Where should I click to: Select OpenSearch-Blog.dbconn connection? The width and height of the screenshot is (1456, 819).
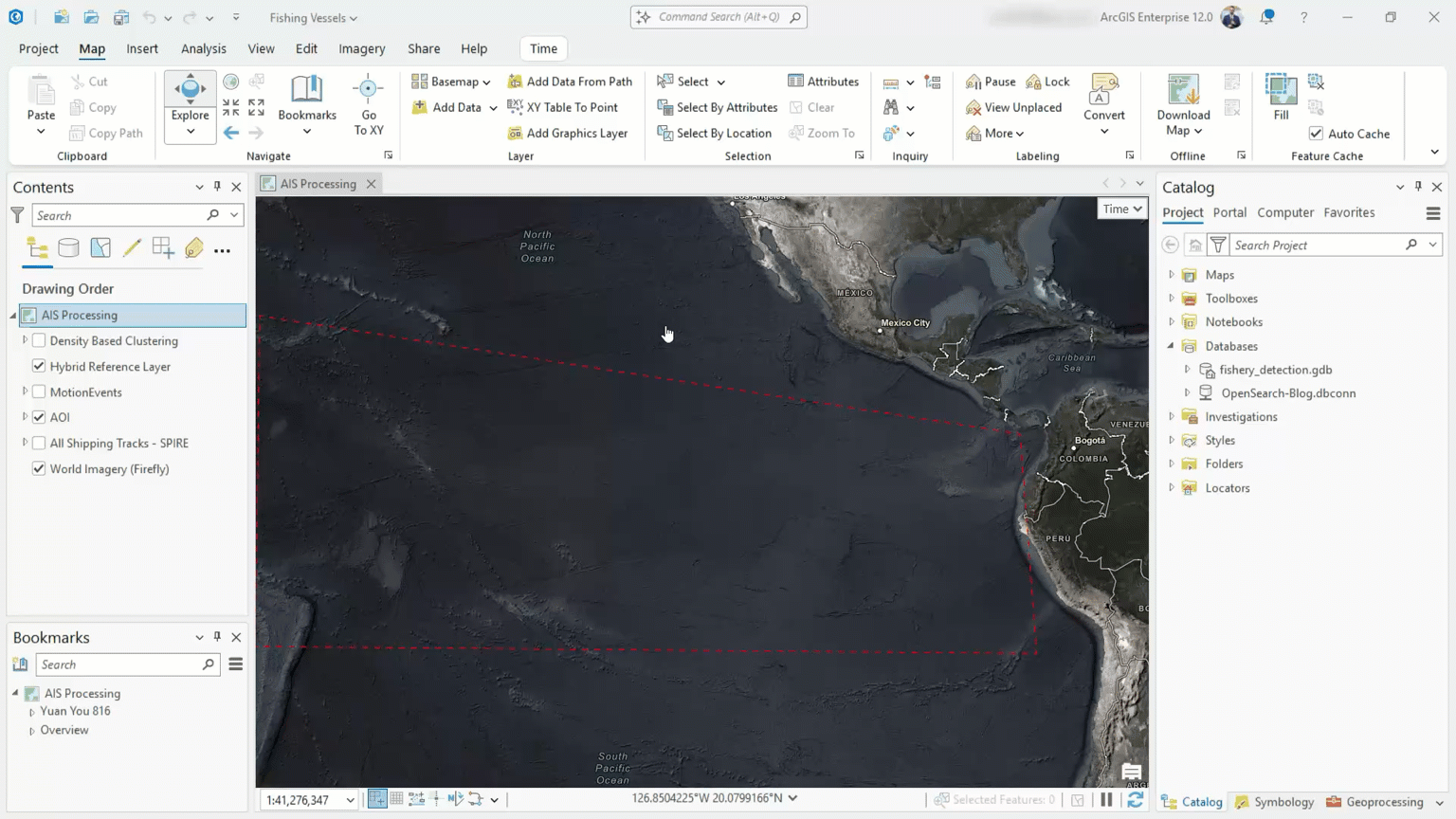tap(1288, 393)
